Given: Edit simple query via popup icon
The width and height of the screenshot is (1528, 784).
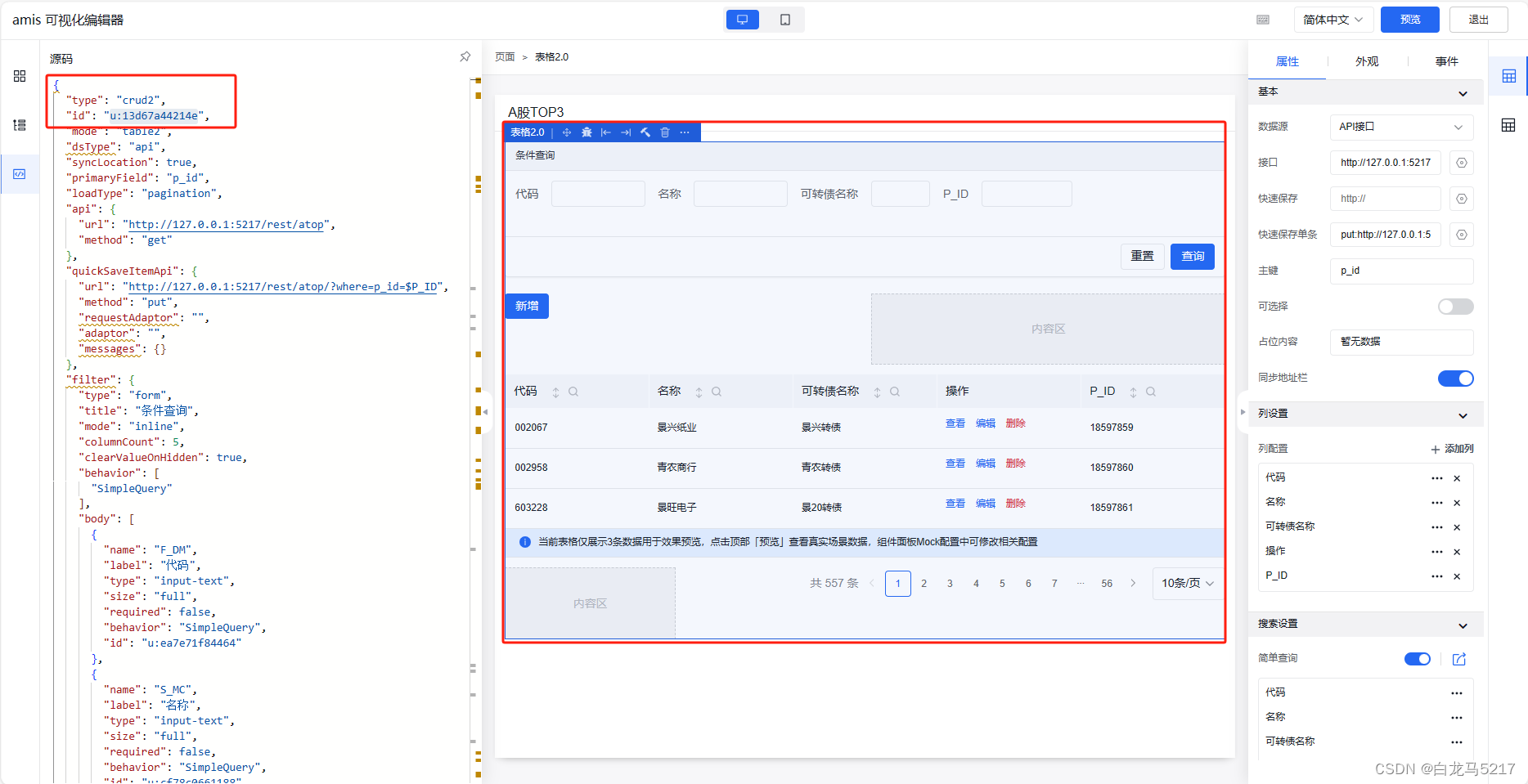Looking at the screenshot, I should [x=1459, y=659].
